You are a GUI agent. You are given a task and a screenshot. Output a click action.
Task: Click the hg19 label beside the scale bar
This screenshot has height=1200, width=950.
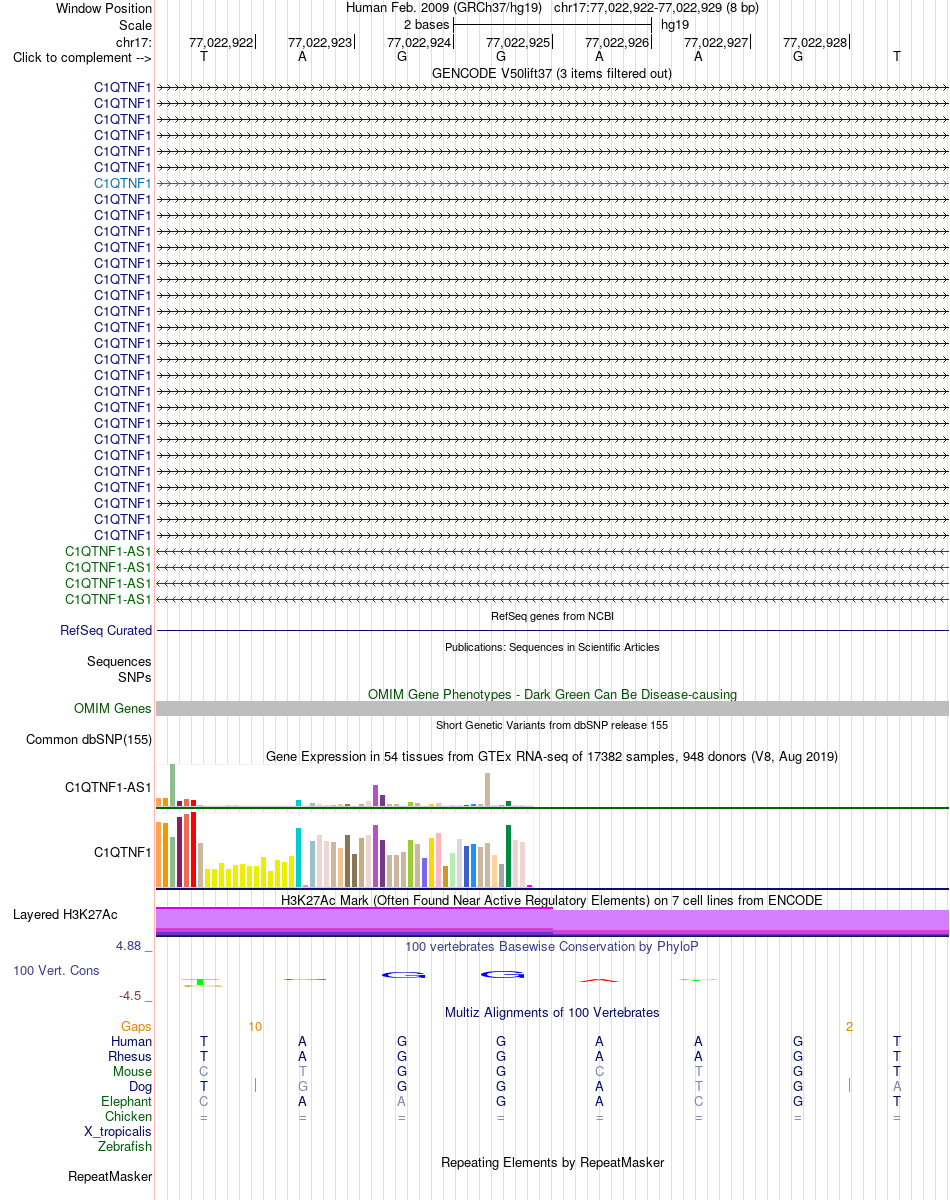point(675,25)
